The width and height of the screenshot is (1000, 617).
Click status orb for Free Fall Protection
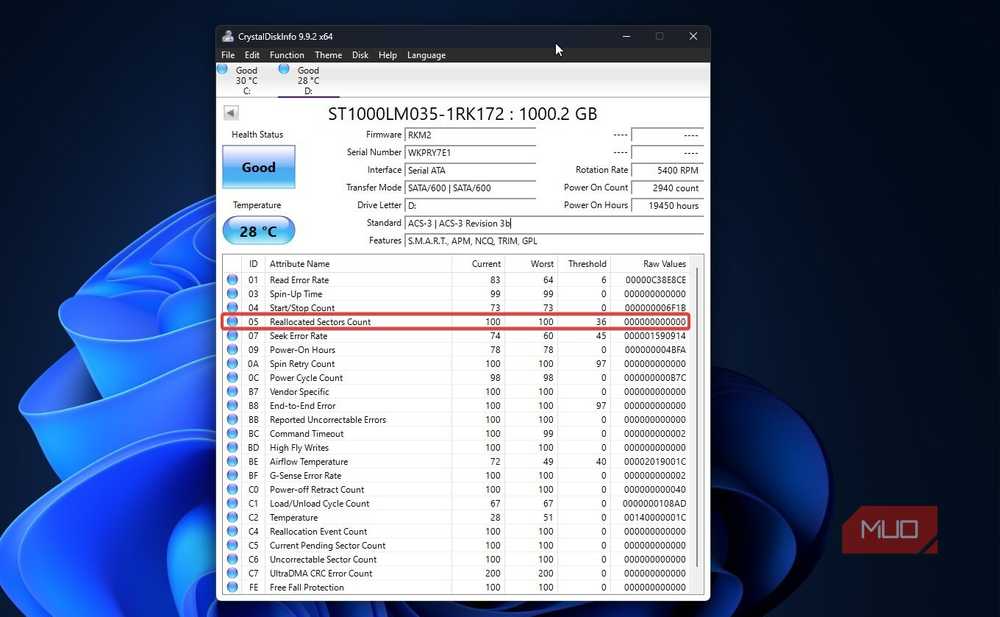pyautogui.click(x=232, y=587)
